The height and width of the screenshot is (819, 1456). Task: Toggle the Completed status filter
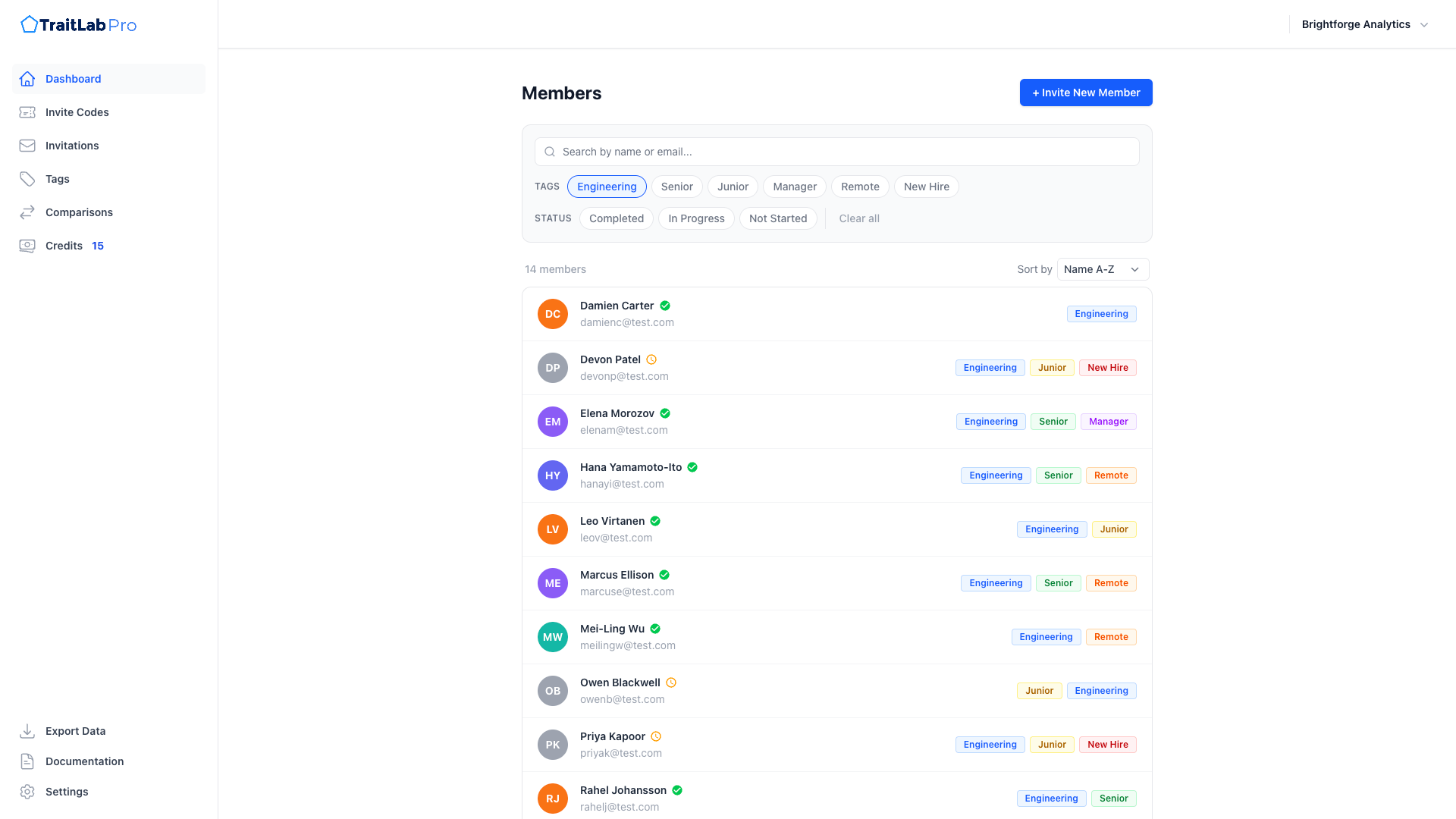[616, 218]
